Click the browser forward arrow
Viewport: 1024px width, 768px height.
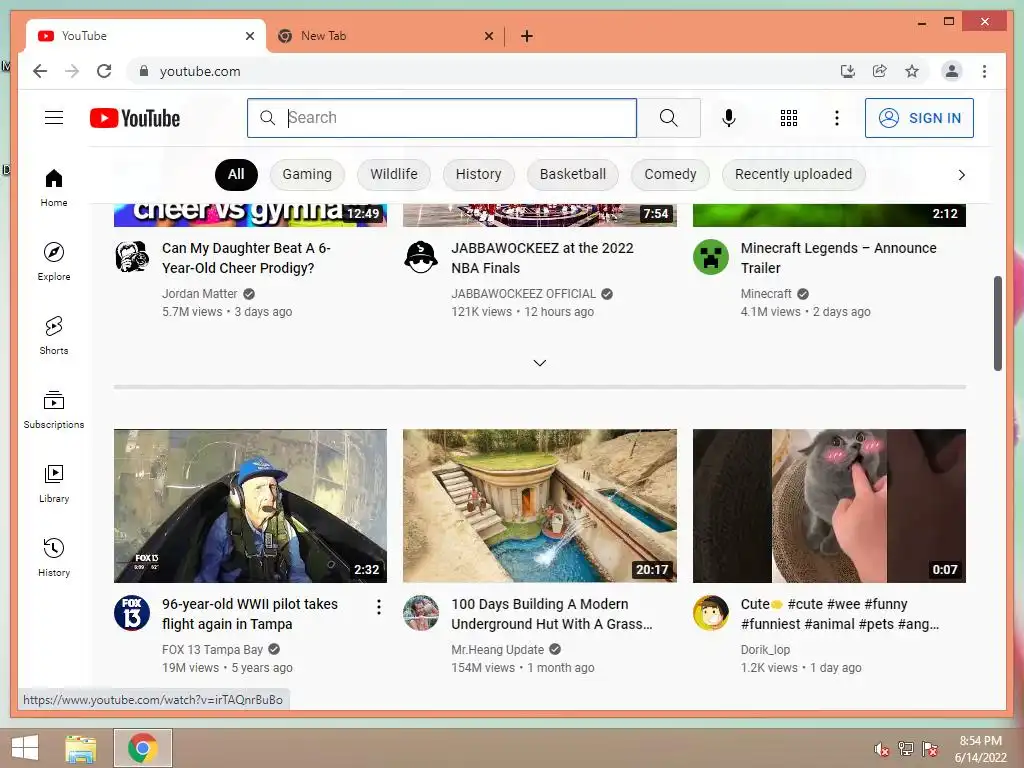(72, 71)
